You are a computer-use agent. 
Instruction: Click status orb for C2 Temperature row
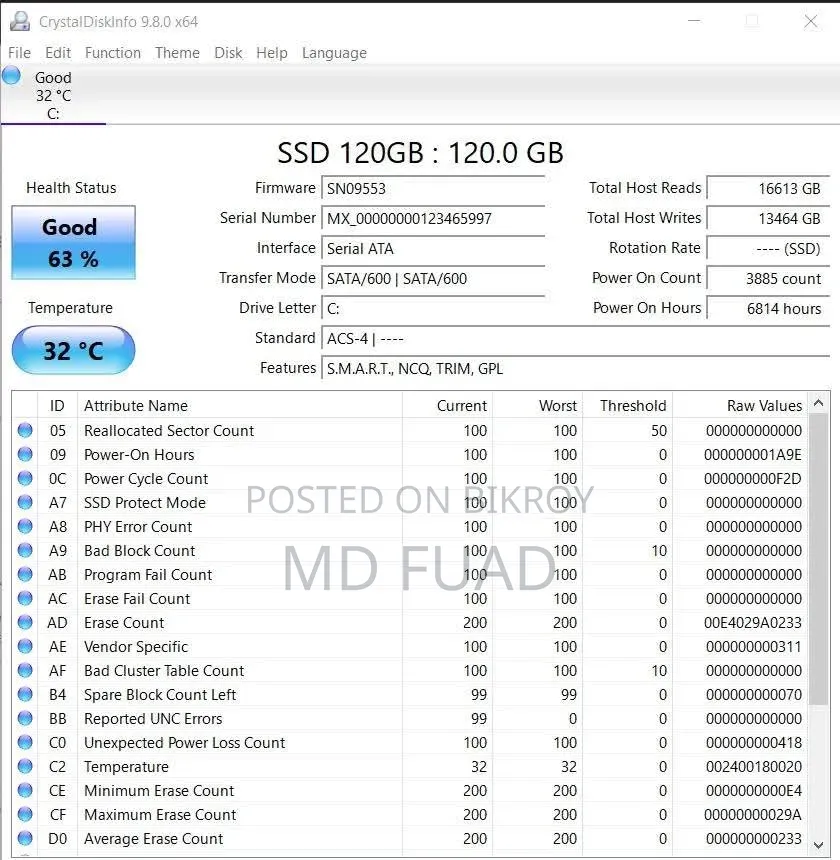click(25, 766)
